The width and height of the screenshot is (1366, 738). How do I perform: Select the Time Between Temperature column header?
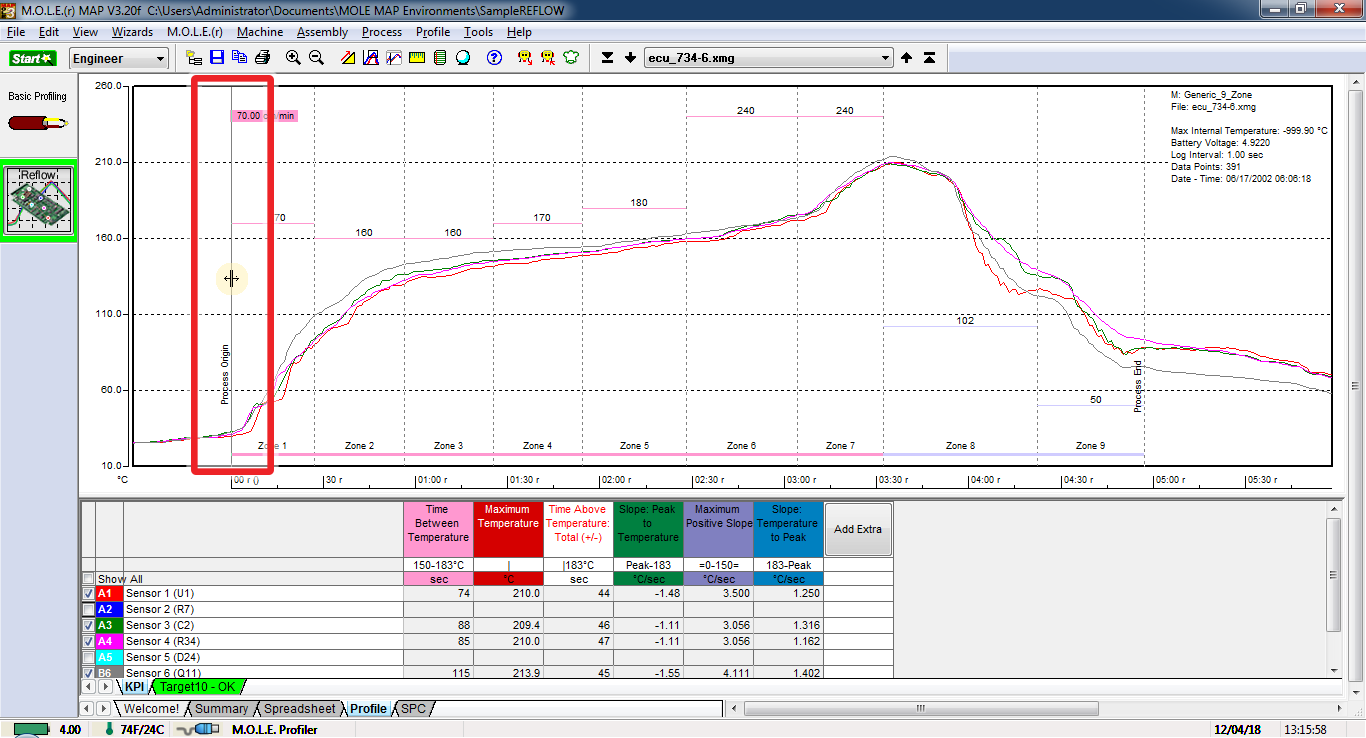[438, 529]
